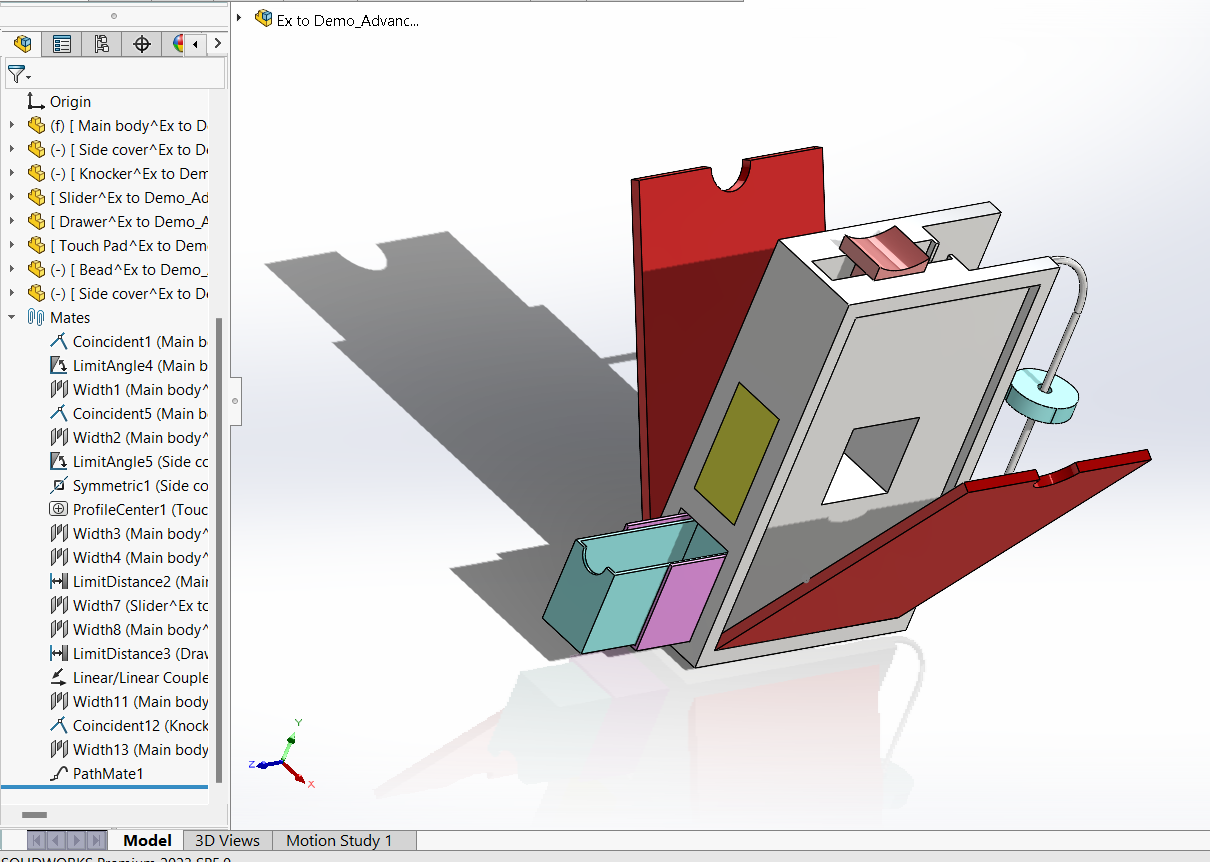Select the Width13 mate
This screenshot has height=862, width=1210.
pyautogui.click(x=128, y=749)
